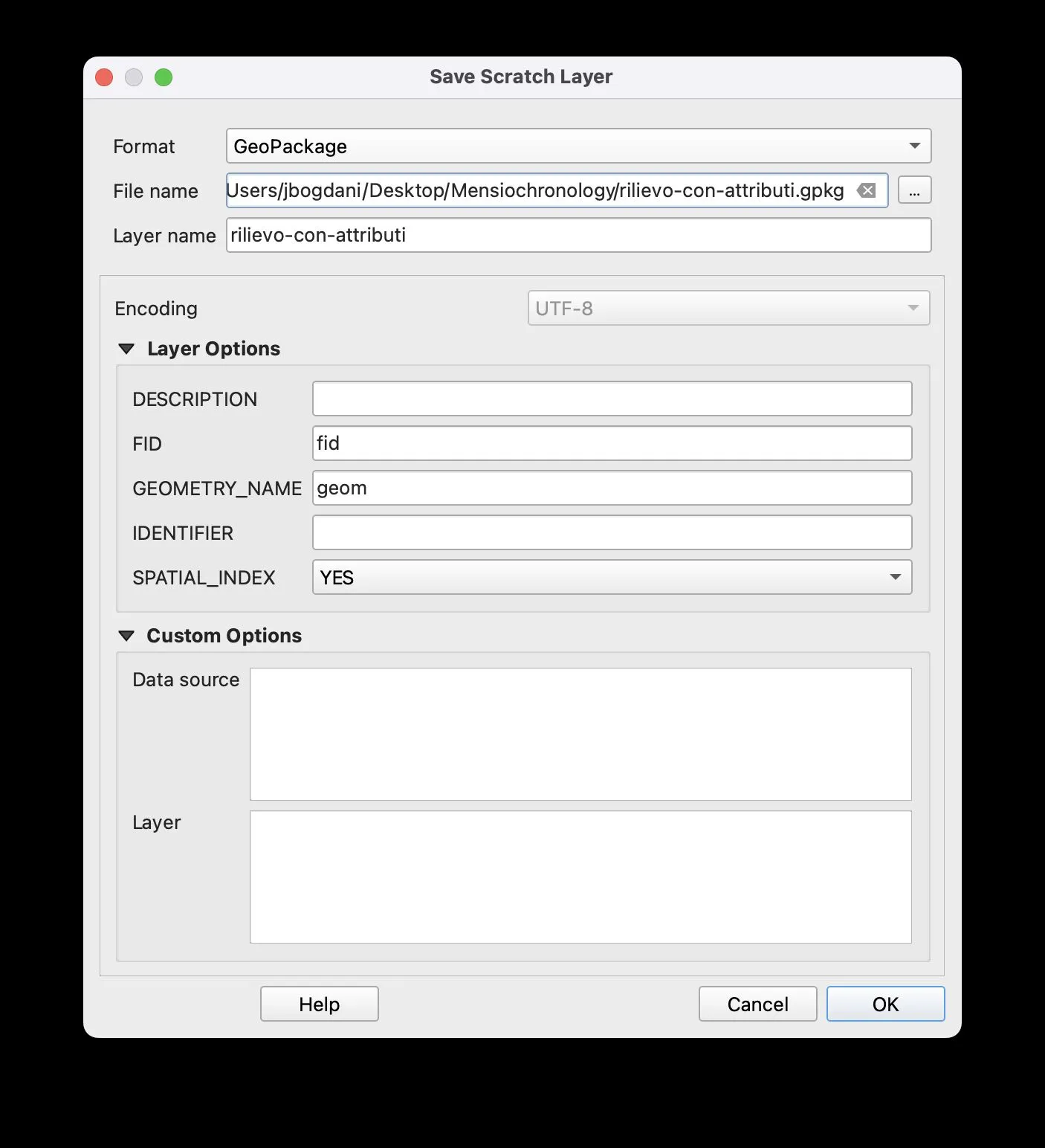Collapse the Layer Options section
Image resolution: width=1045 pixels, height=1148 pixels.
tap(126, 349)
